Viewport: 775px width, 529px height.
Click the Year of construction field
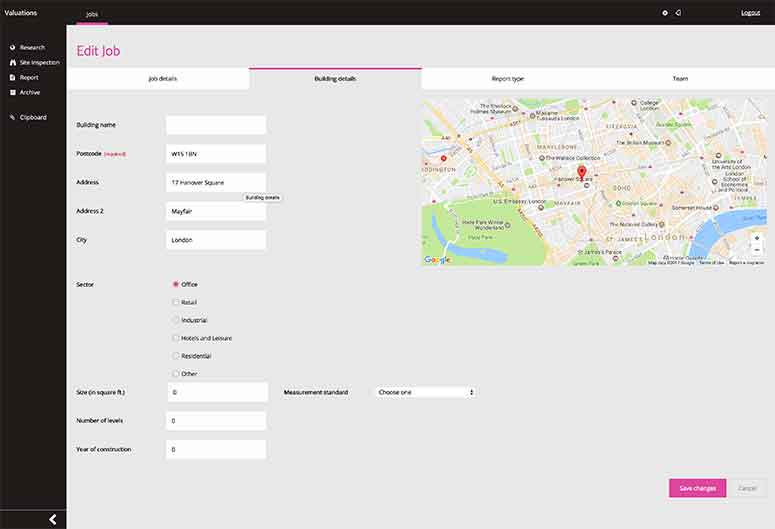[216, 449]
